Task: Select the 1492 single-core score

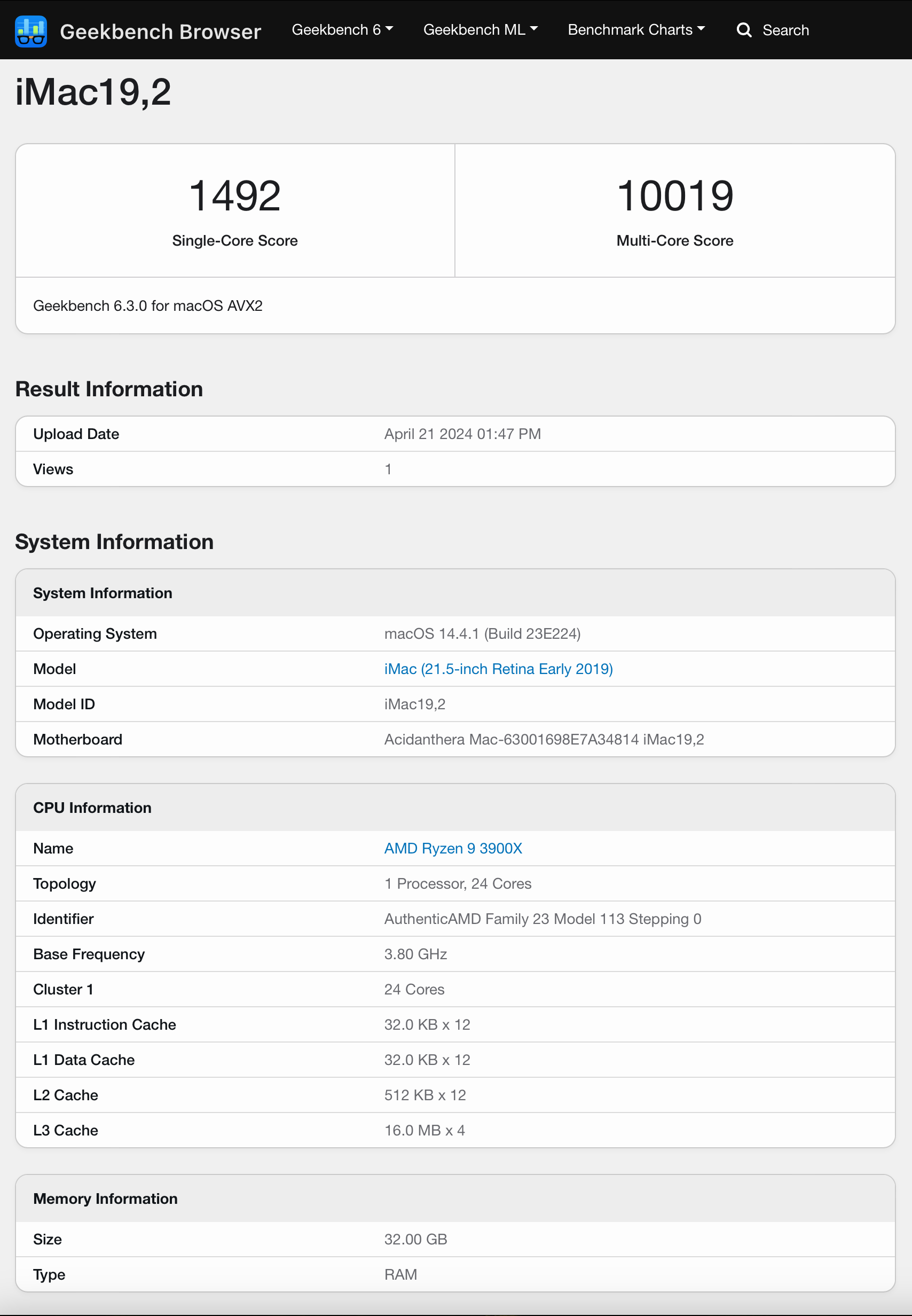Action: tap(235, 195)
